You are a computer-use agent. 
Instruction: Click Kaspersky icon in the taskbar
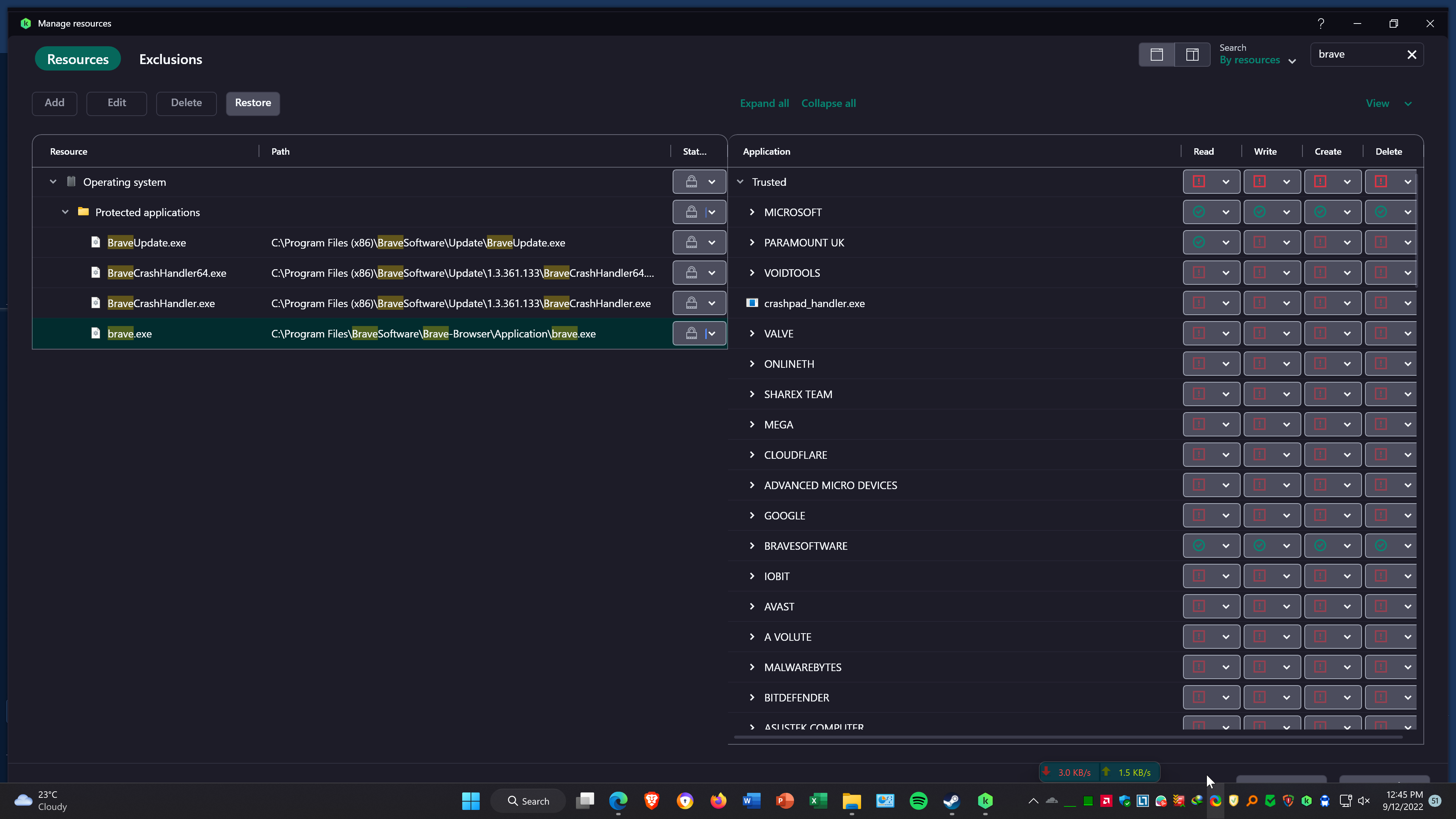[985, 800]
